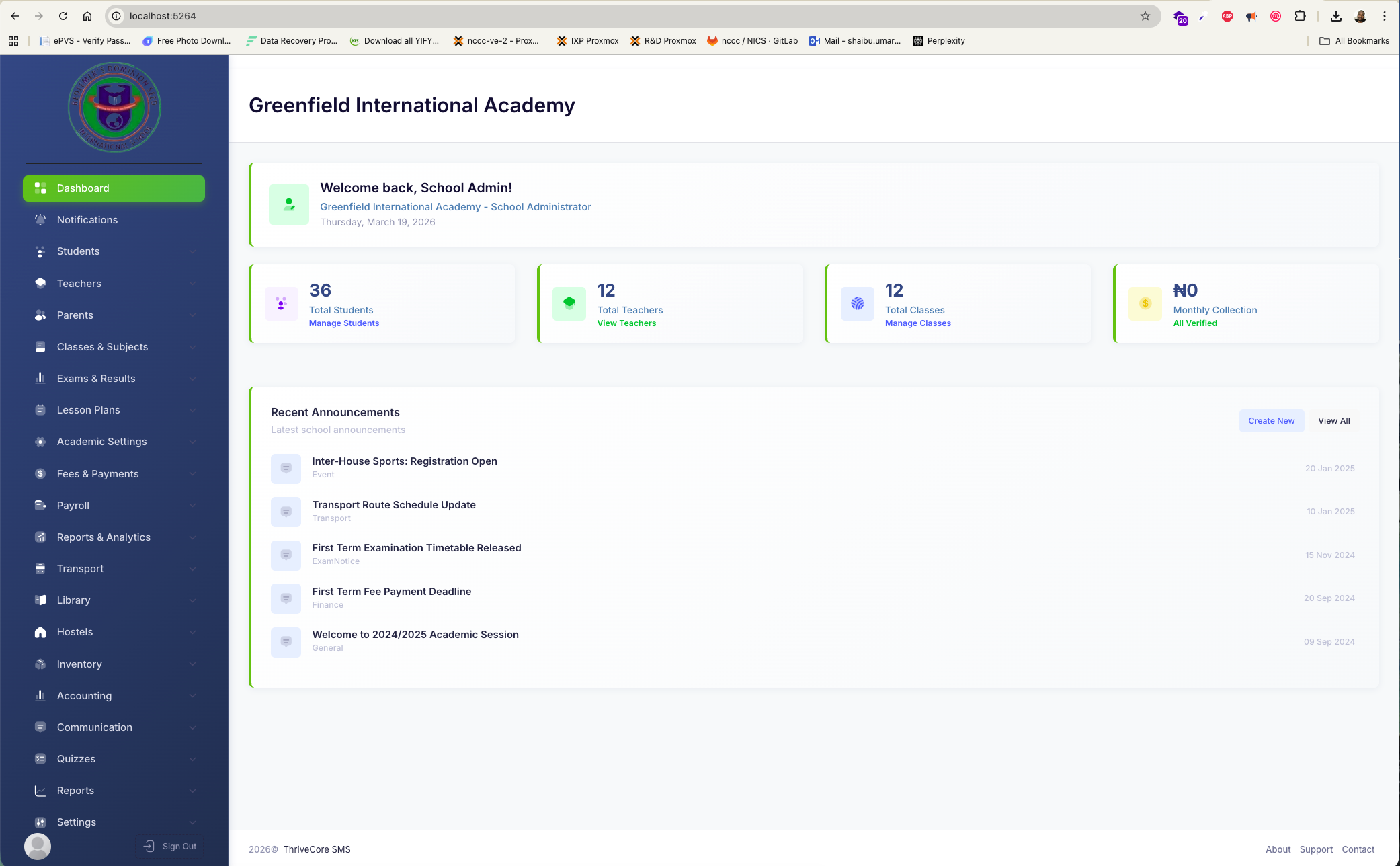Click the Students sidebar icon

click(x=40, y=251)
